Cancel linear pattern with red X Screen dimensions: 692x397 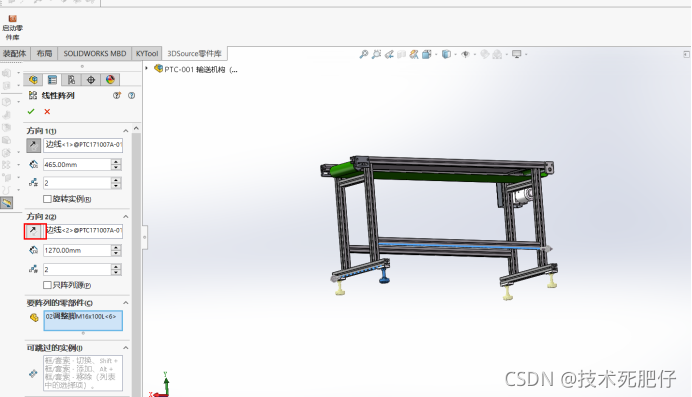coord(47,112)
